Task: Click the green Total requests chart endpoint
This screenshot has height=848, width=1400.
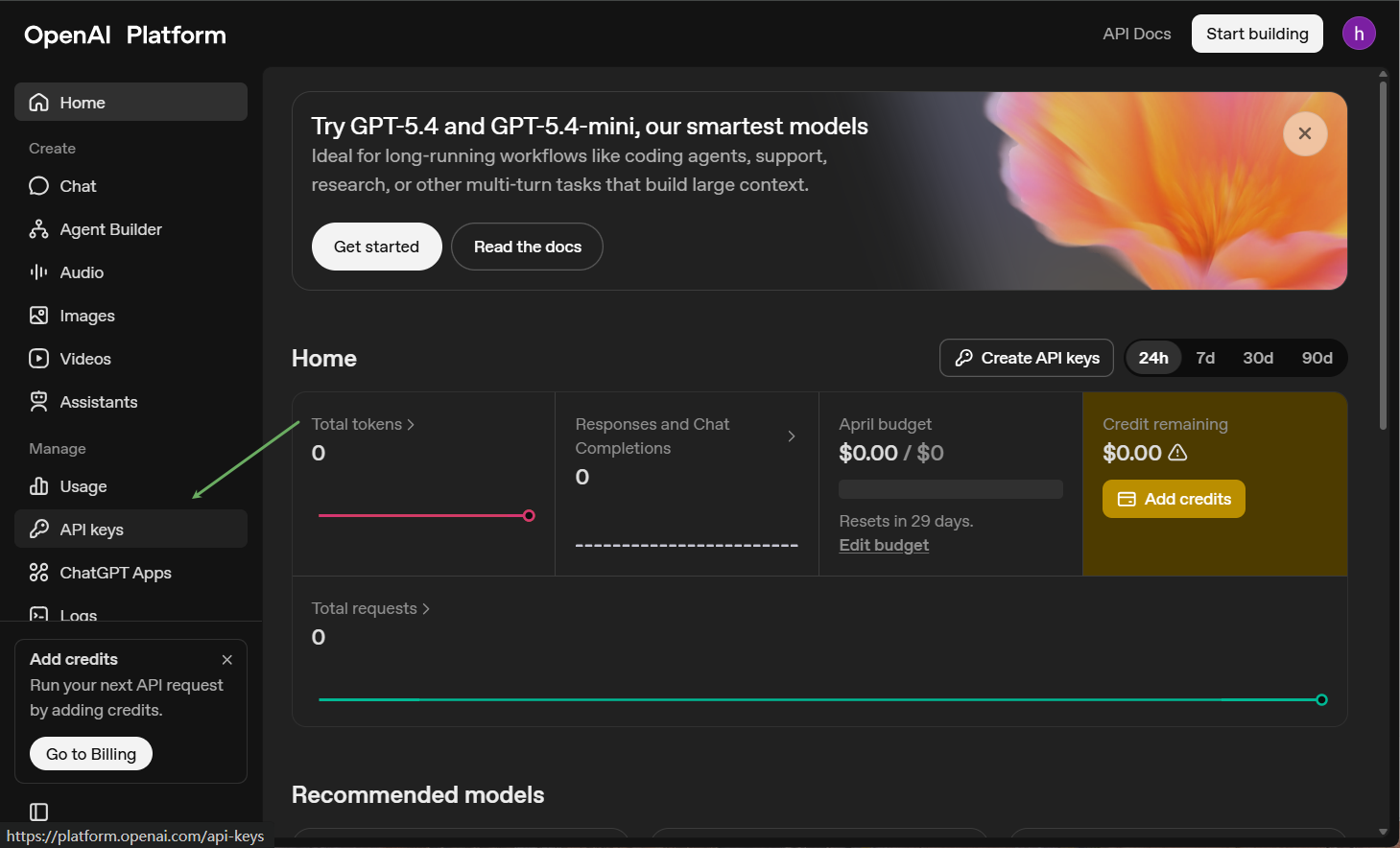Action: (1321, 700)
